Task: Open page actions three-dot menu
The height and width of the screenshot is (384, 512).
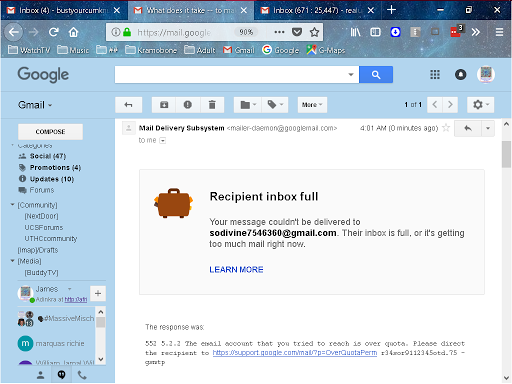Action: (x=279, y=32)
